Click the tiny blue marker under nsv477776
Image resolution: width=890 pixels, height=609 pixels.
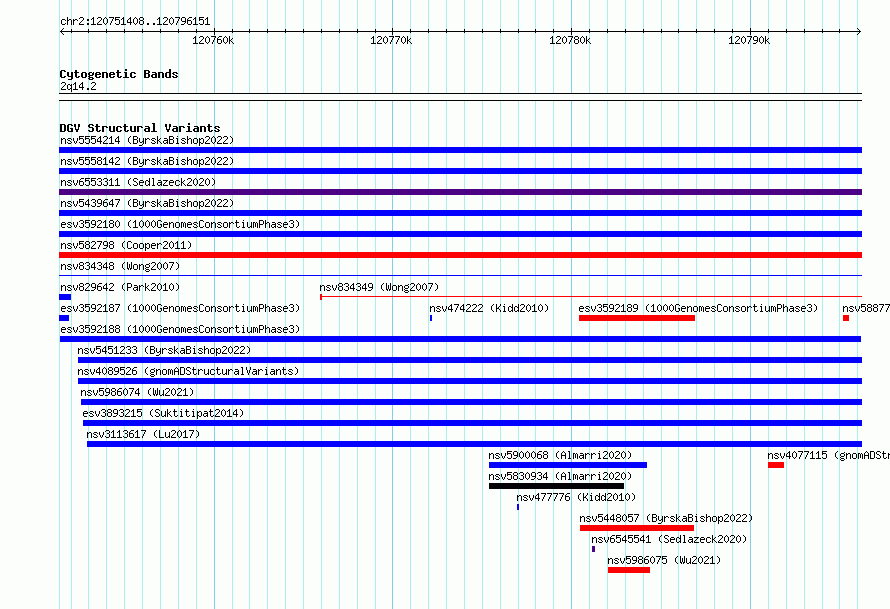point(518,507)
